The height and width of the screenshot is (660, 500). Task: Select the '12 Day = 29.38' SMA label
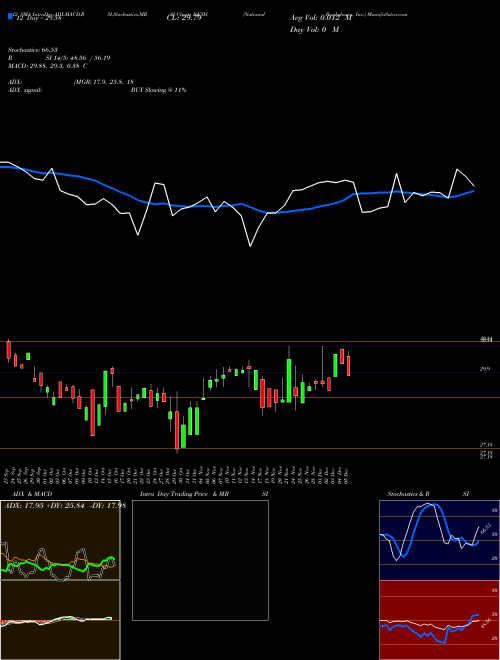(x=37, y=18)
